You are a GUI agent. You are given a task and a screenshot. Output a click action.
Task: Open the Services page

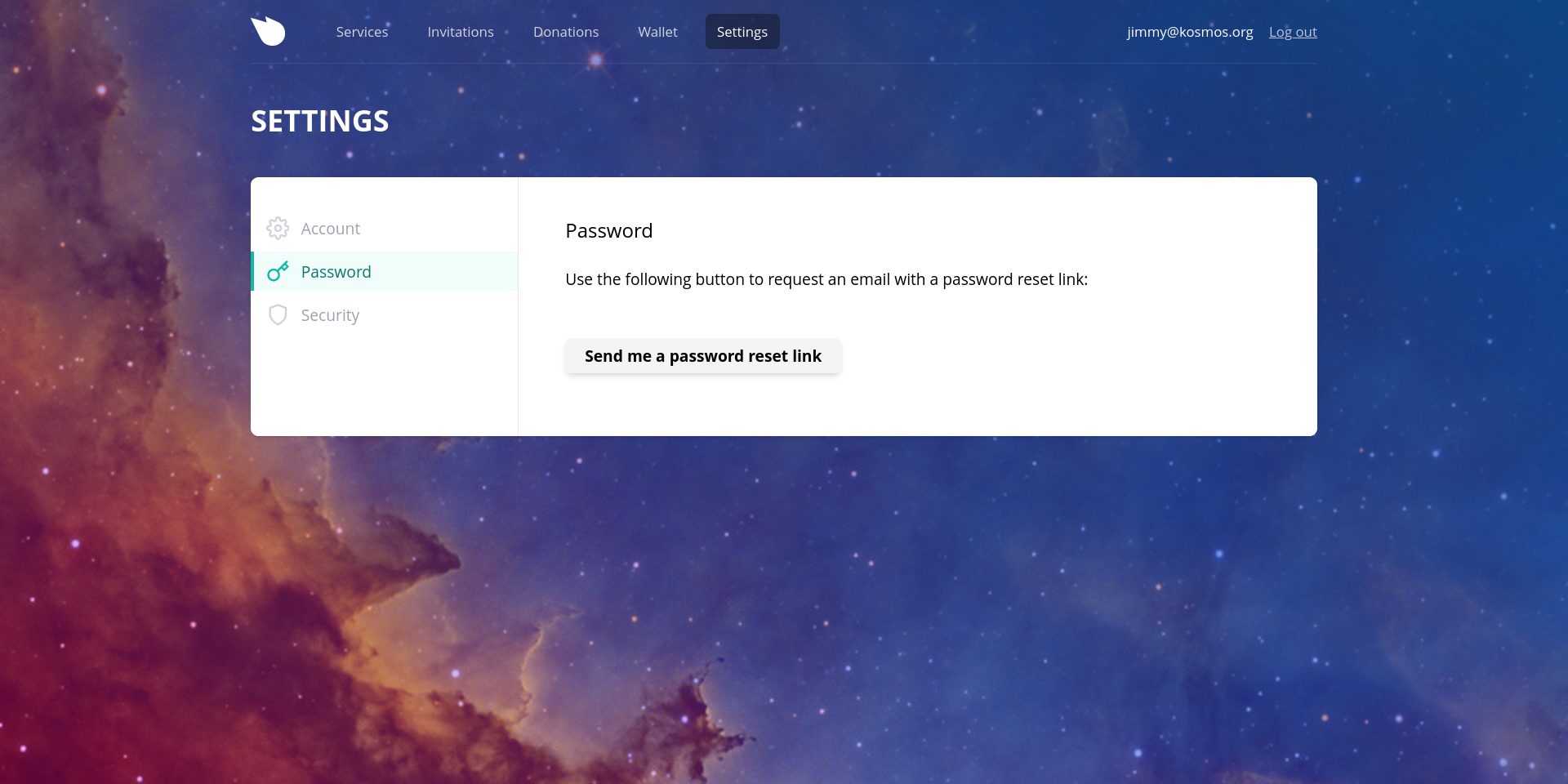(x=362, y=32)
